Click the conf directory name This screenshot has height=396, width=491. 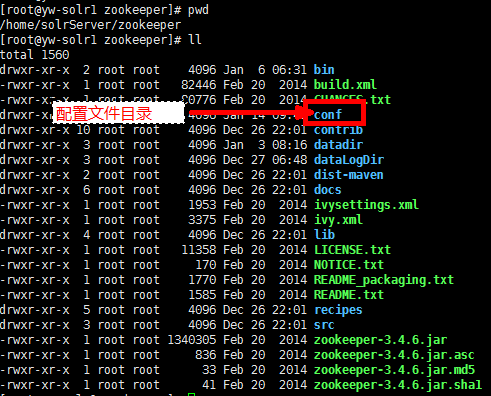coord(328,115)
